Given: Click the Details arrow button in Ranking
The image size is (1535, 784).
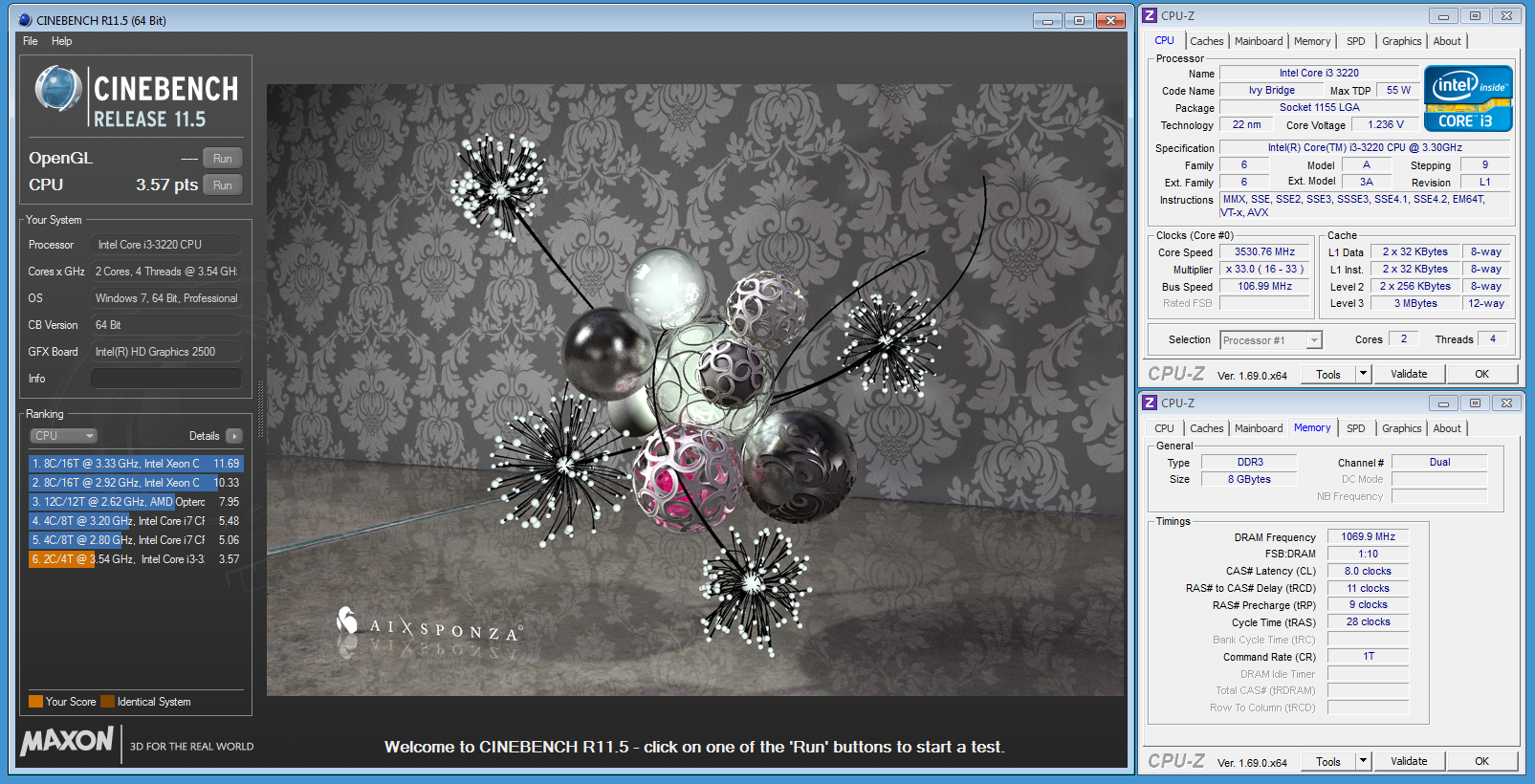Looking at the screenshot, I should (234, 436).
